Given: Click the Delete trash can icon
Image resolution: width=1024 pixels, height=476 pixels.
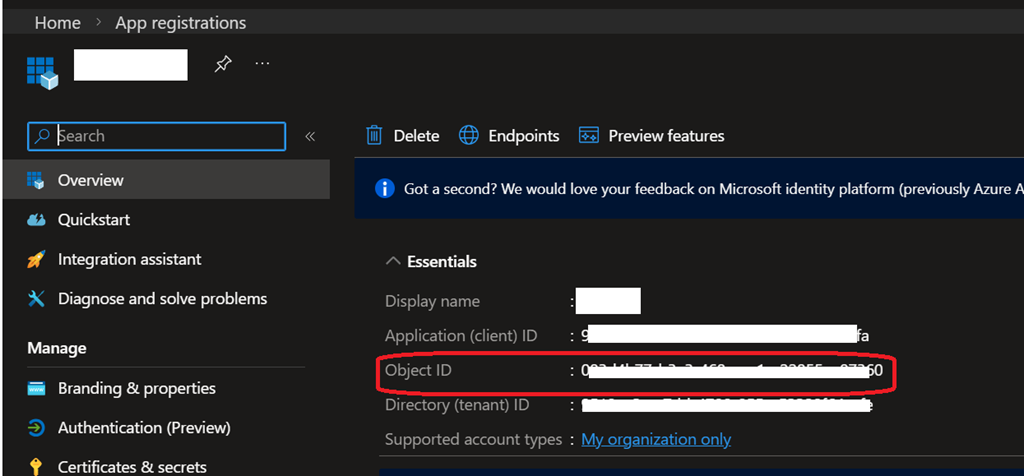Looking at the screenshot, I should [x=374, y=135].
